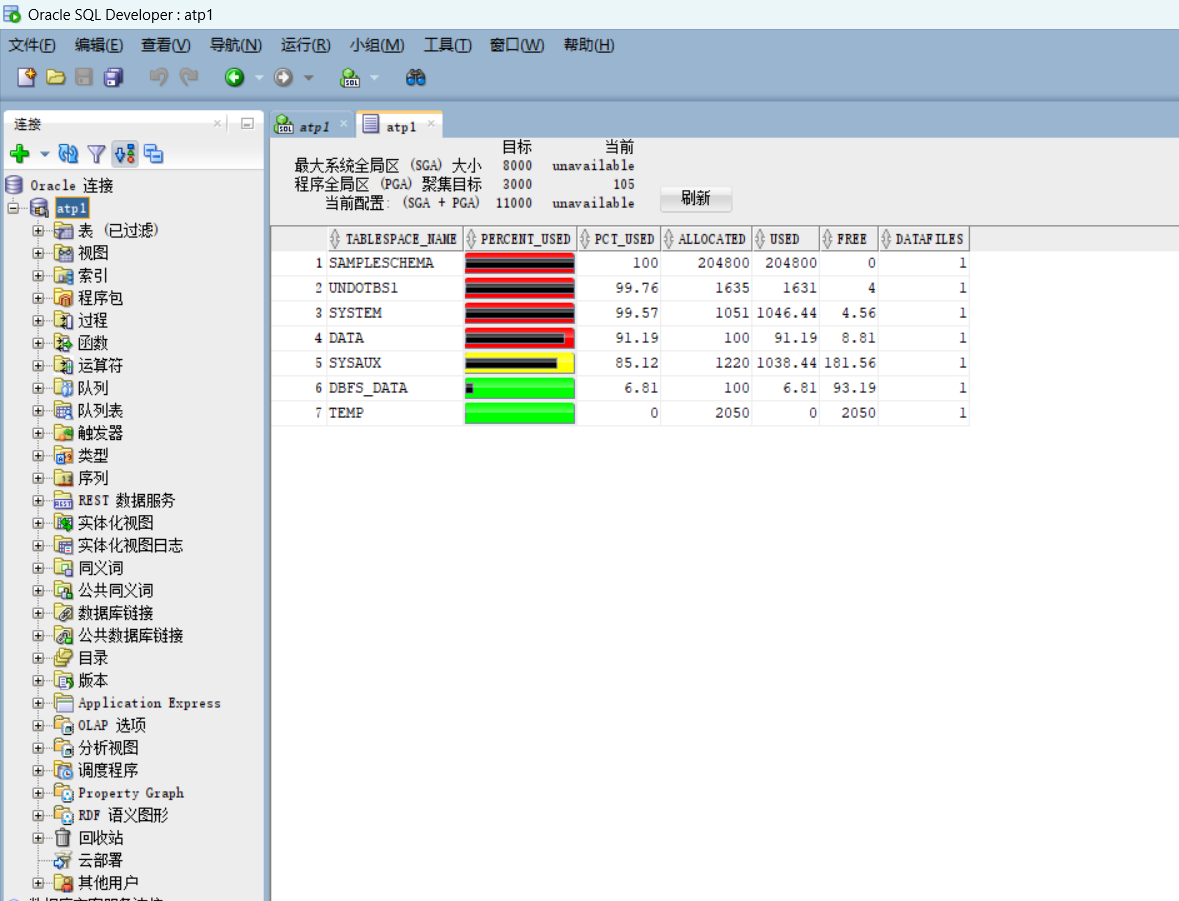Click the Views (视图) folder icon

tap(64, 253)
